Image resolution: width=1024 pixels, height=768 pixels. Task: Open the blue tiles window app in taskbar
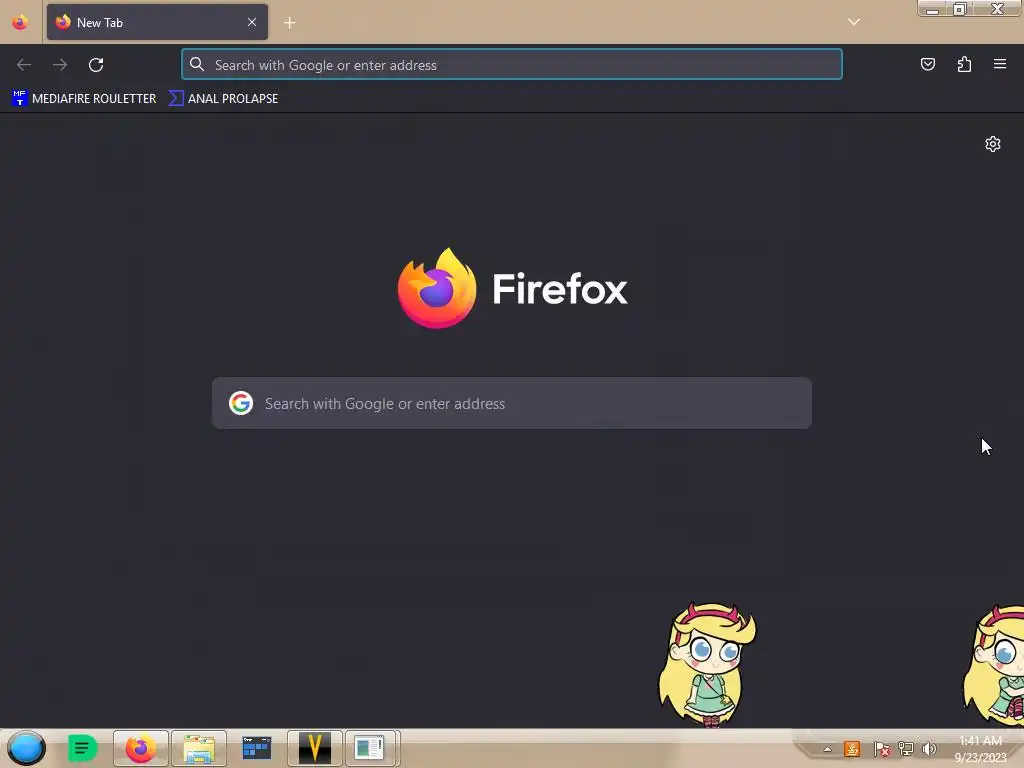257,748
